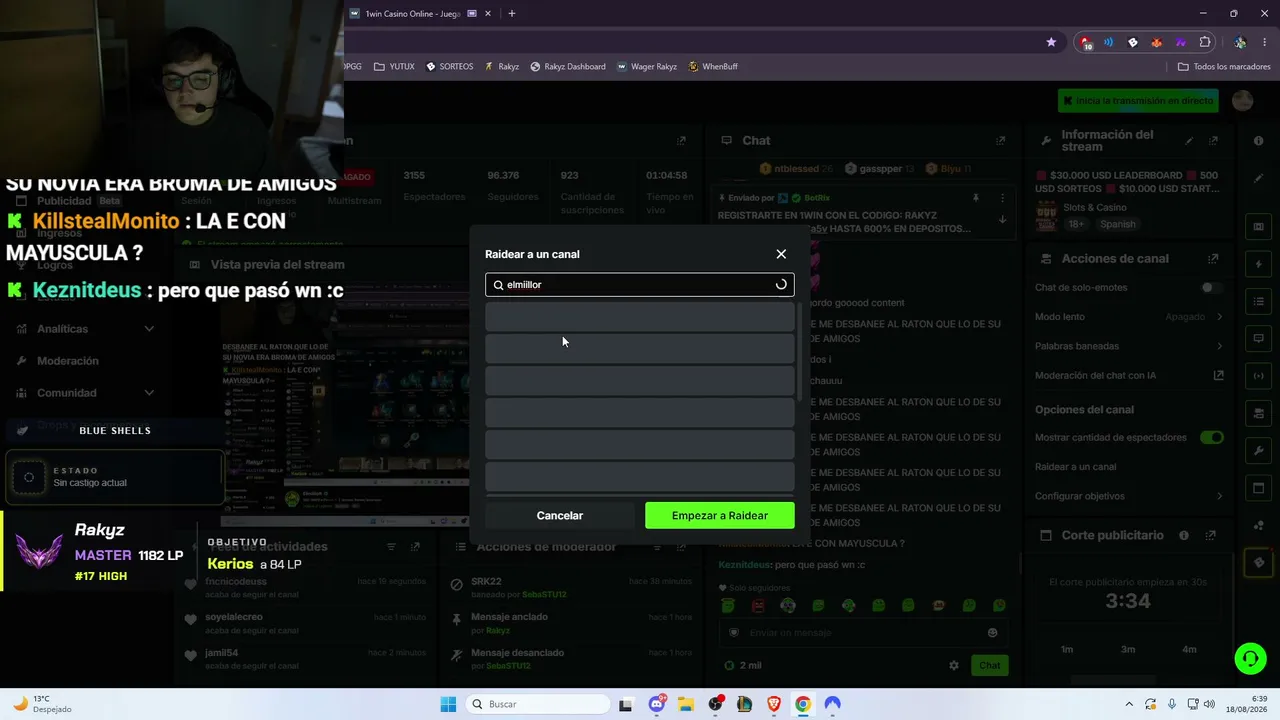Open a new browser tab
Image resolution: width=1280 pixels, height=720 pixels.
point(512,14)
